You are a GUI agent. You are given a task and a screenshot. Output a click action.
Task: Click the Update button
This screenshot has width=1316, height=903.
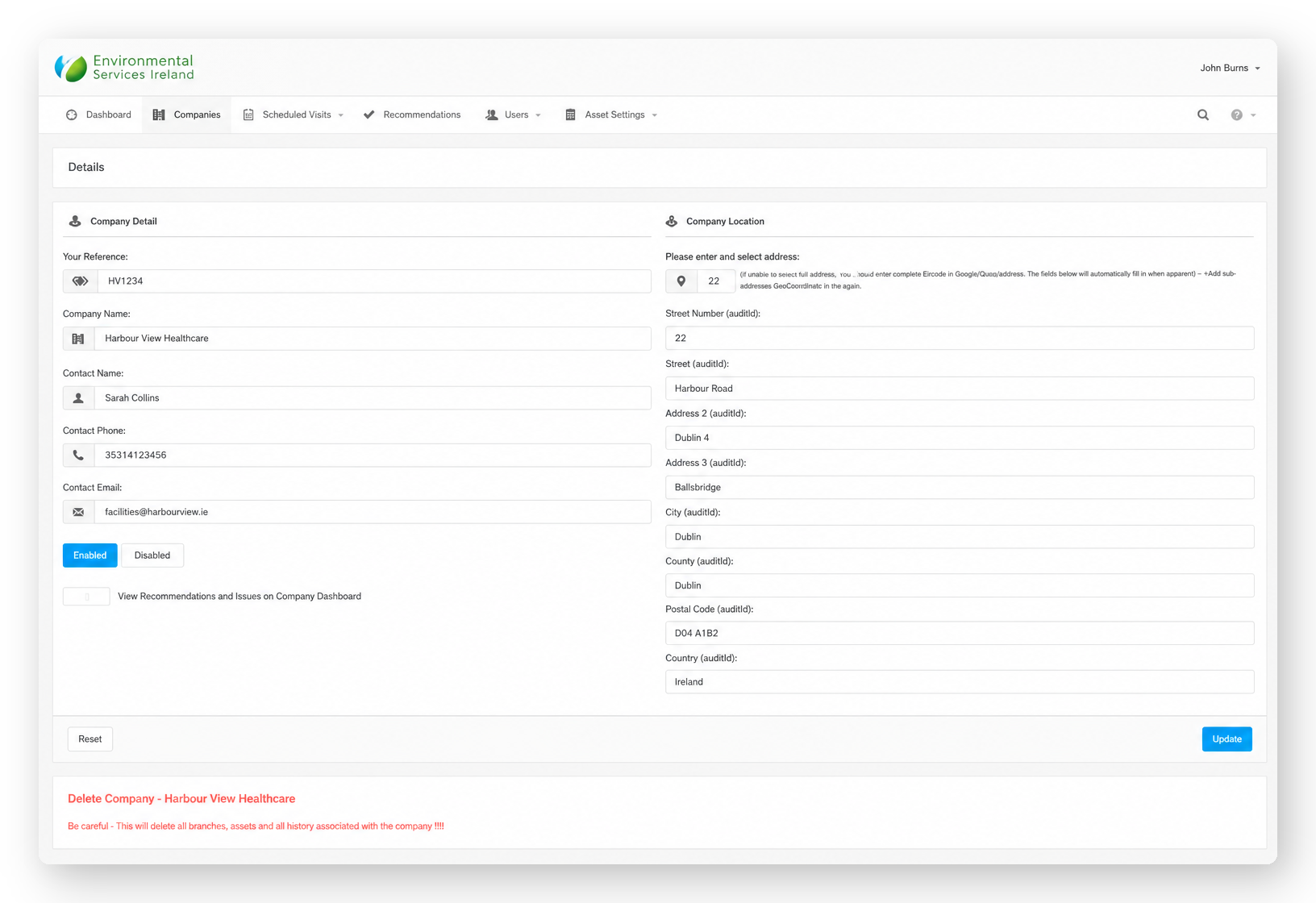pos(1226,739)
